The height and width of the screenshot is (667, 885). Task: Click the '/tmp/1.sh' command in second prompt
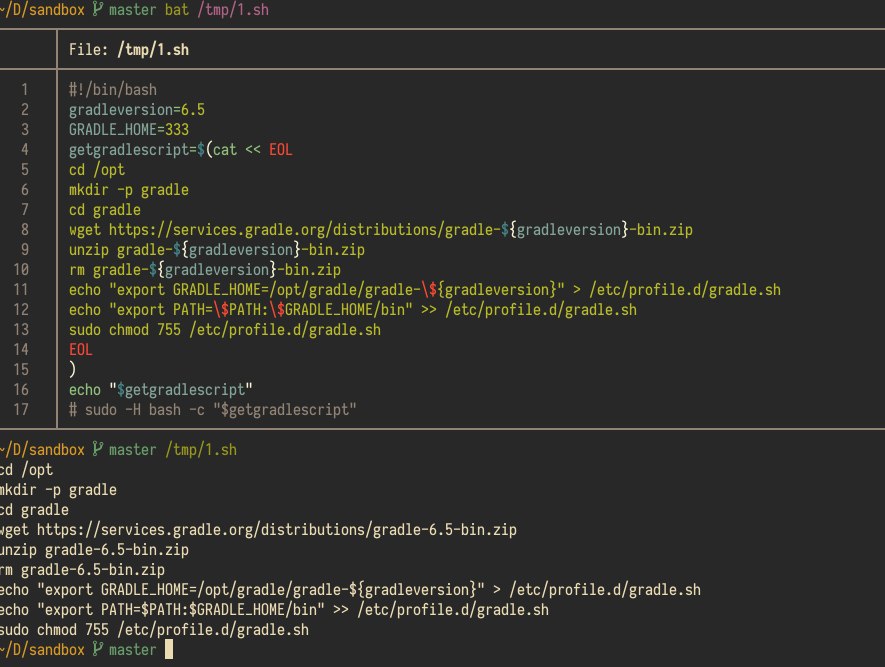201,449
